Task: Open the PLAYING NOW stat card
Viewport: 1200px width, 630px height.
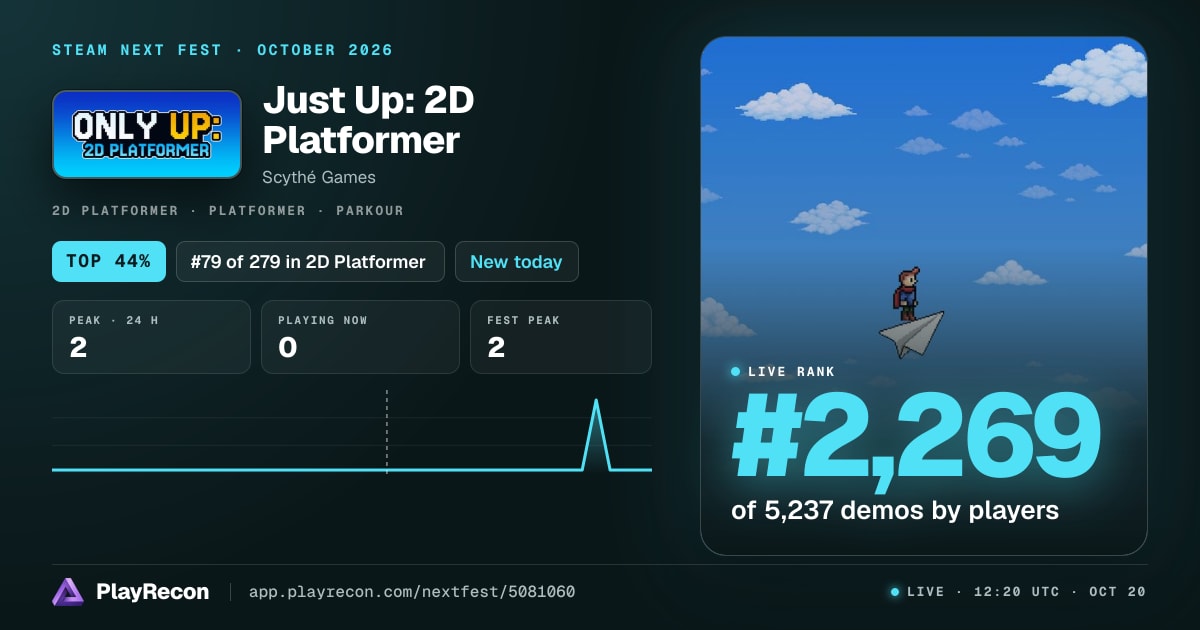Action: 360,337
